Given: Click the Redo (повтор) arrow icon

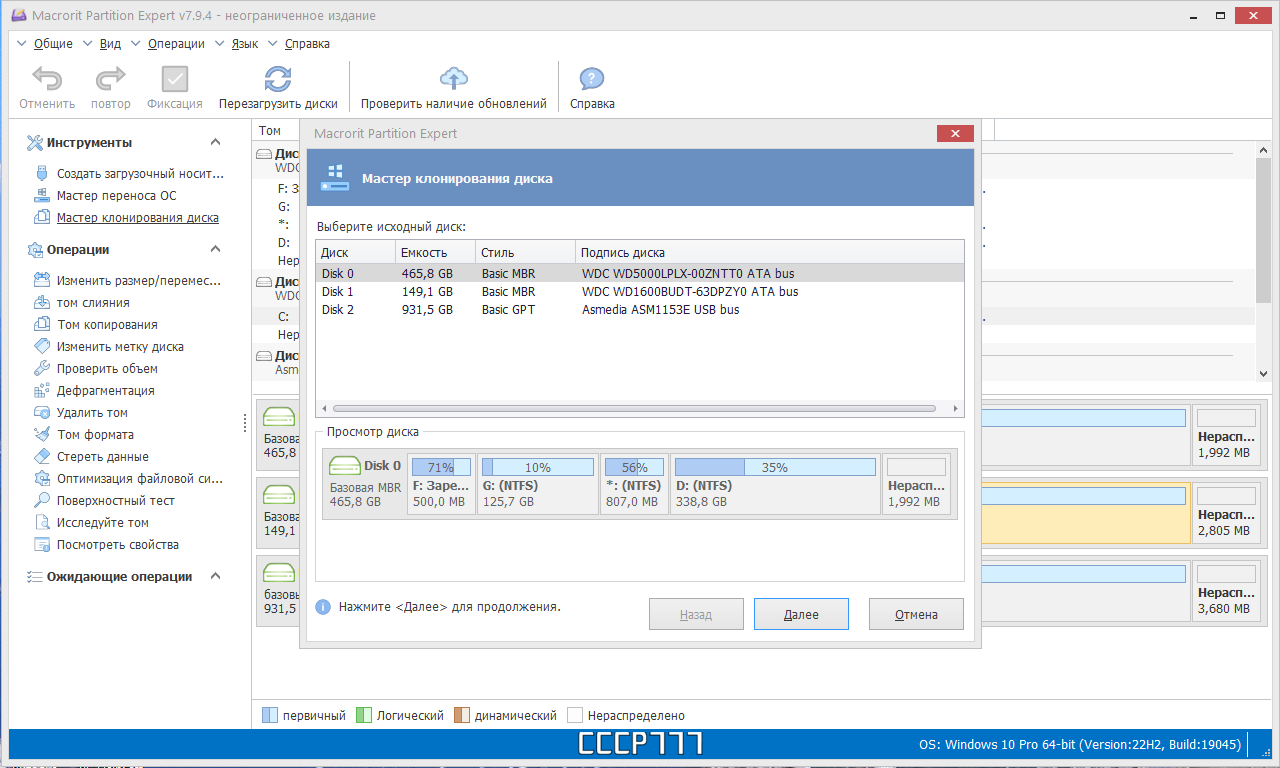Looking at the screenshot, I should click(x=110, y=79).
